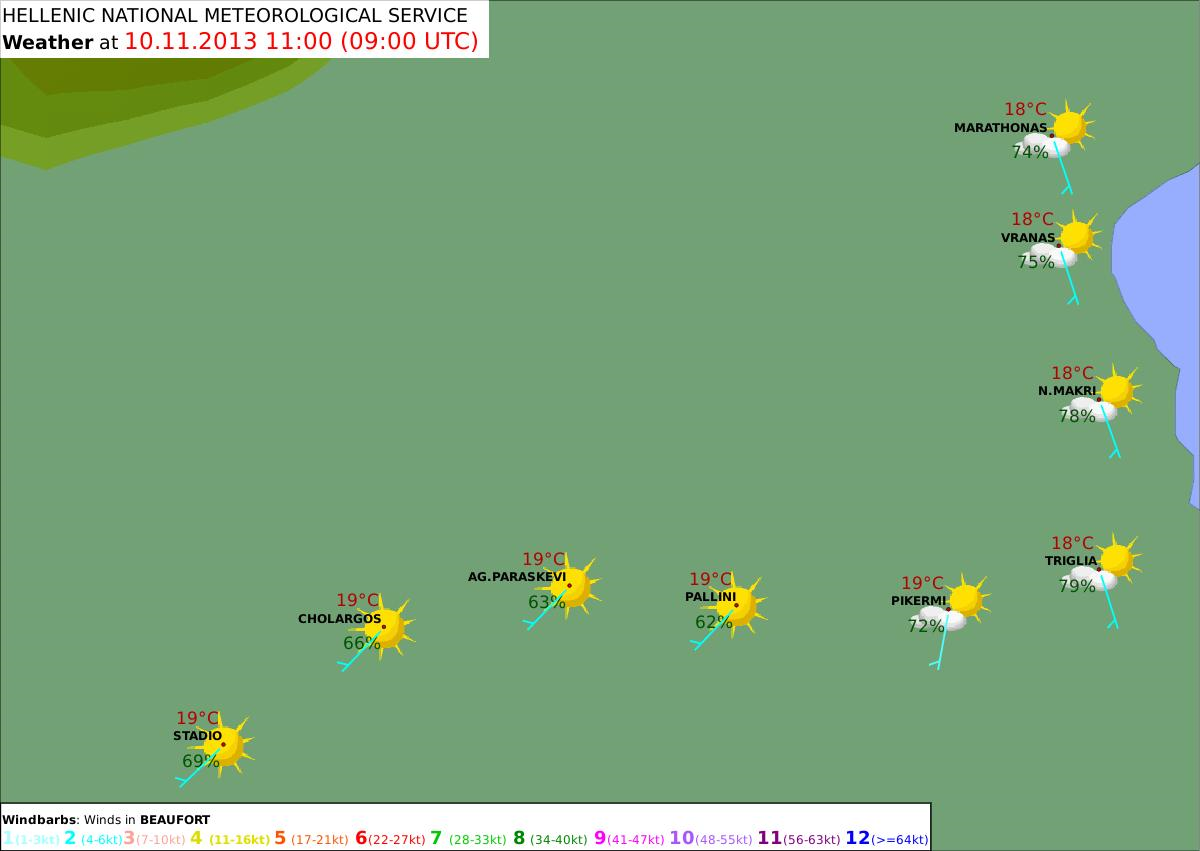Viewport: 1200px width, 851px height.
Task: Click the Stadio sun icon
Action: (x=225, y=745)
